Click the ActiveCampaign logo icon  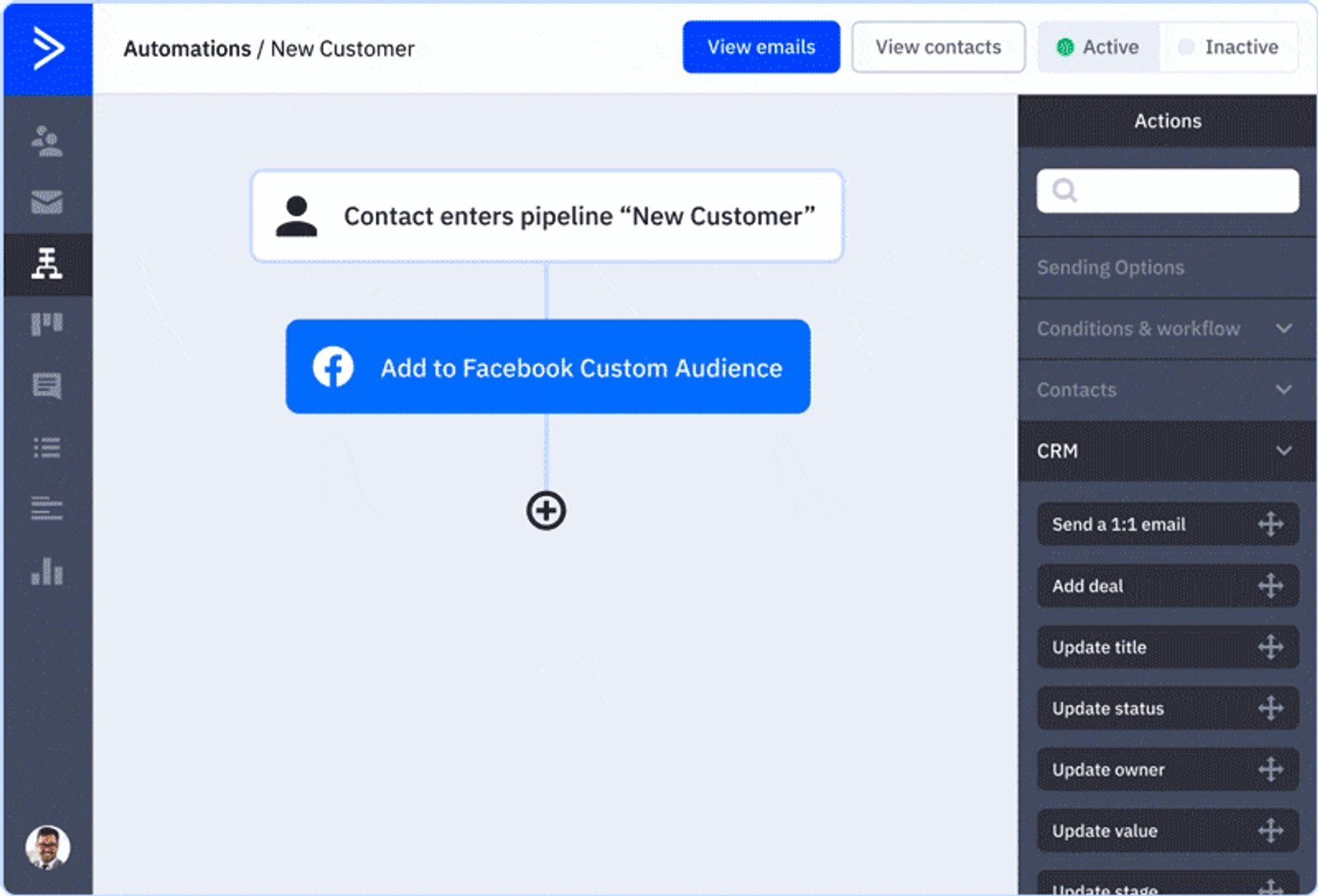[48, 48]
